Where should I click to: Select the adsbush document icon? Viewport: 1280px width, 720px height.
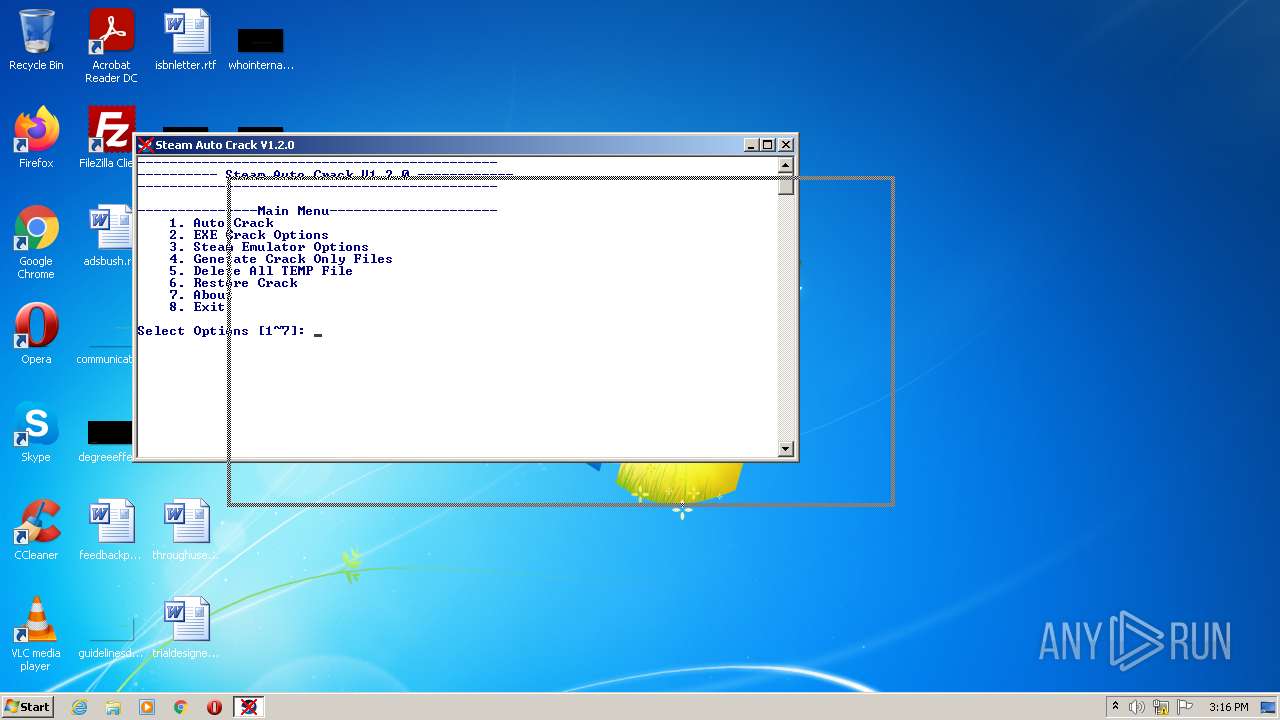point(110,236)
